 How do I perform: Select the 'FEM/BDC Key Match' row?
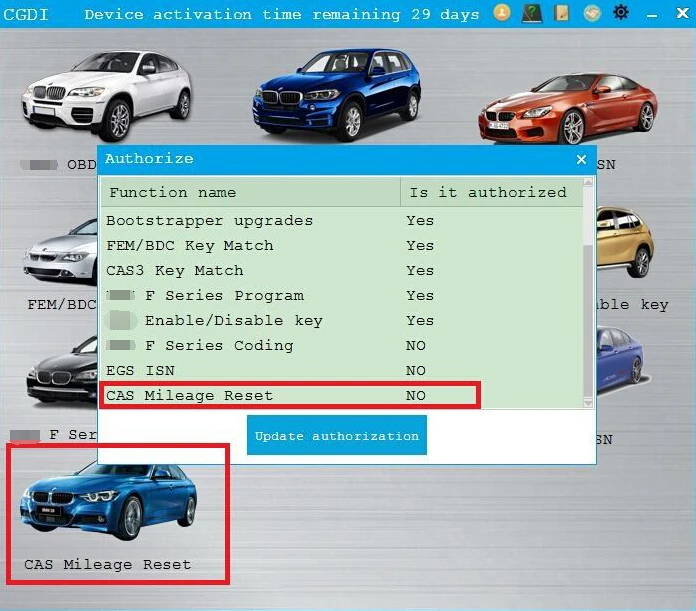(x=341, y=245)
